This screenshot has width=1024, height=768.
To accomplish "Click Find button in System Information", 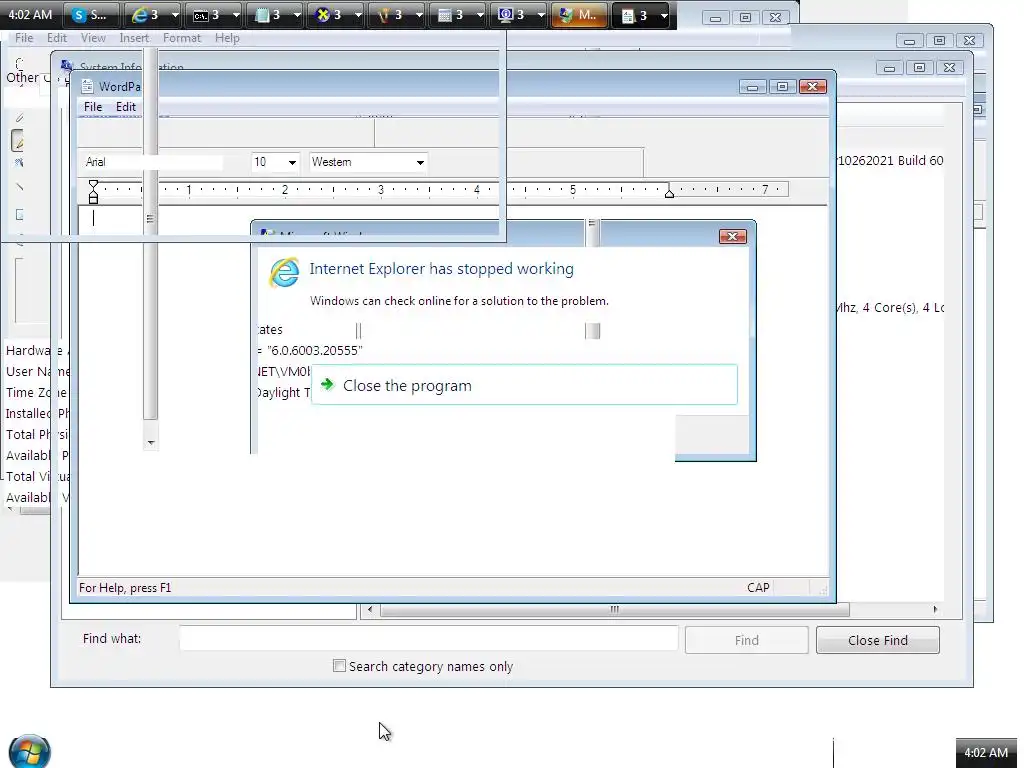I will point(746,640).
